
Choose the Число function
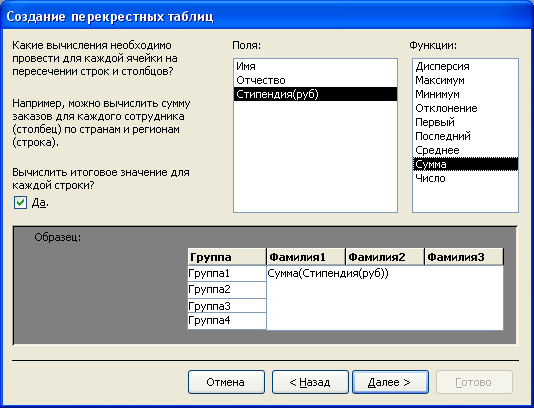pos(465,178)
